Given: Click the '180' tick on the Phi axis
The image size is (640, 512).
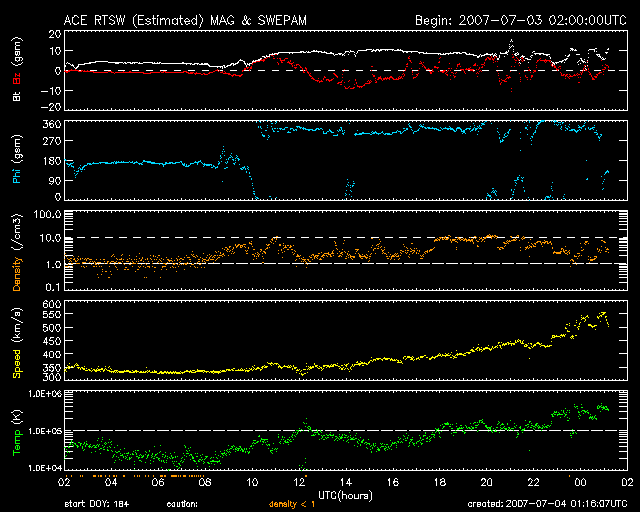Looking at the screenshot, I should tap(52, 161).
